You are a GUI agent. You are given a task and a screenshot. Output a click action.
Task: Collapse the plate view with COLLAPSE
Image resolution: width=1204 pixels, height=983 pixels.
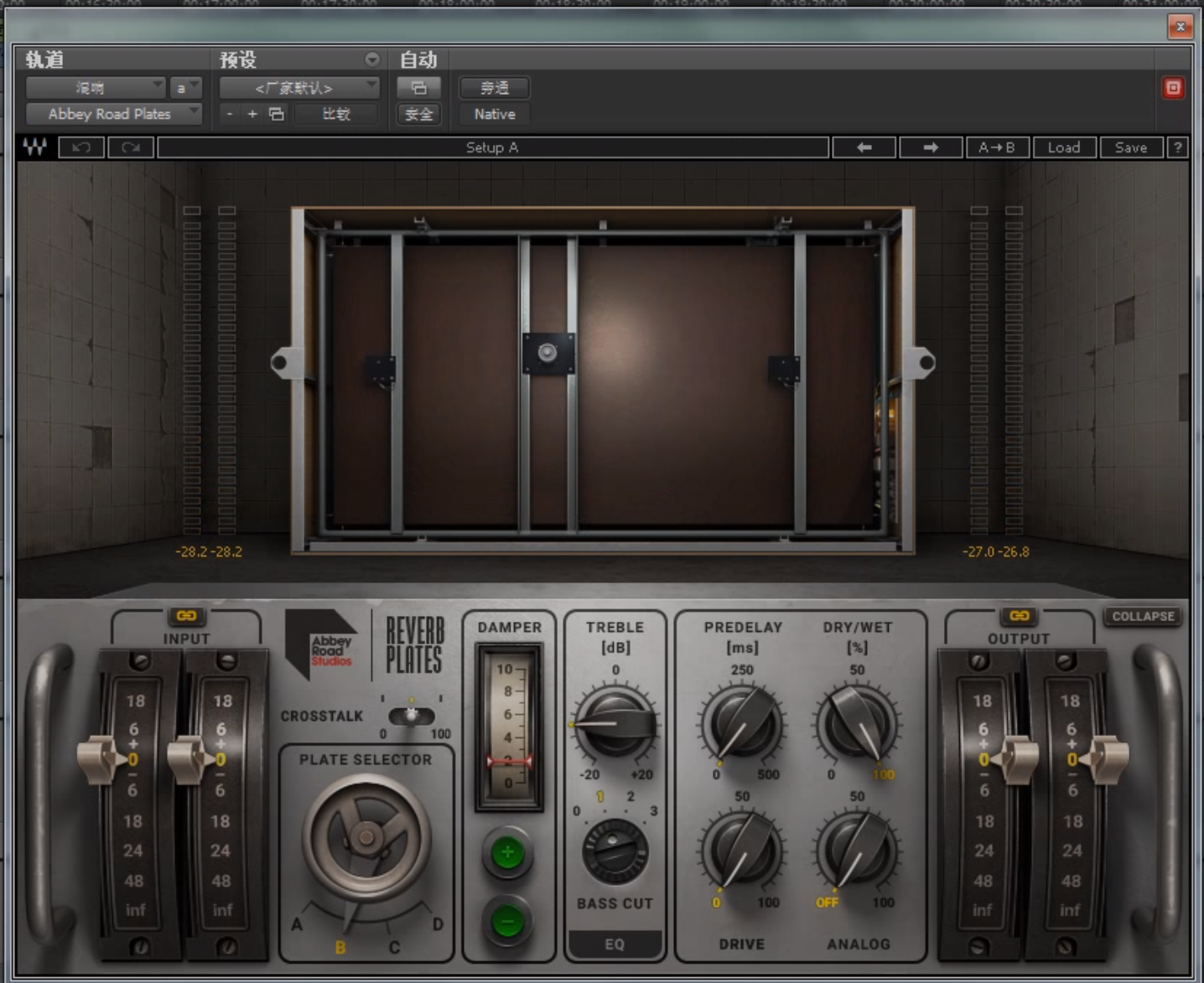click(1143, 616)
